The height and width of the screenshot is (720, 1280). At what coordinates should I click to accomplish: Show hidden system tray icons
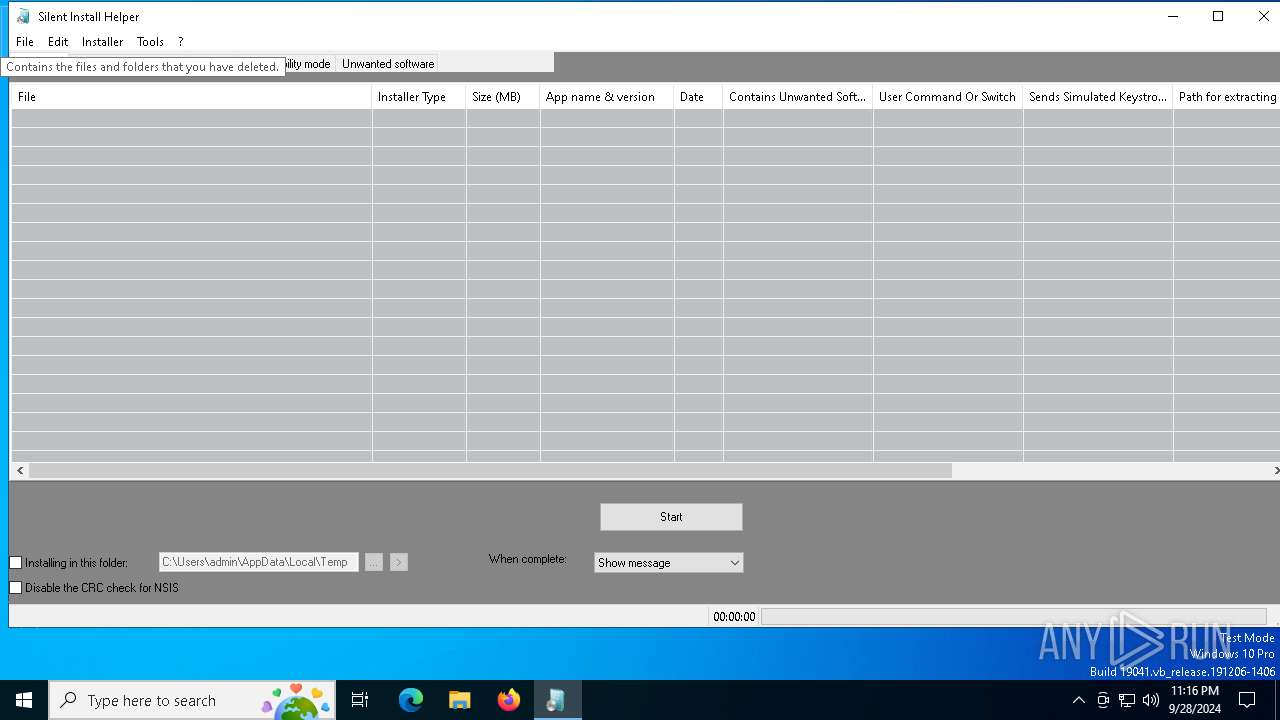1078,700
